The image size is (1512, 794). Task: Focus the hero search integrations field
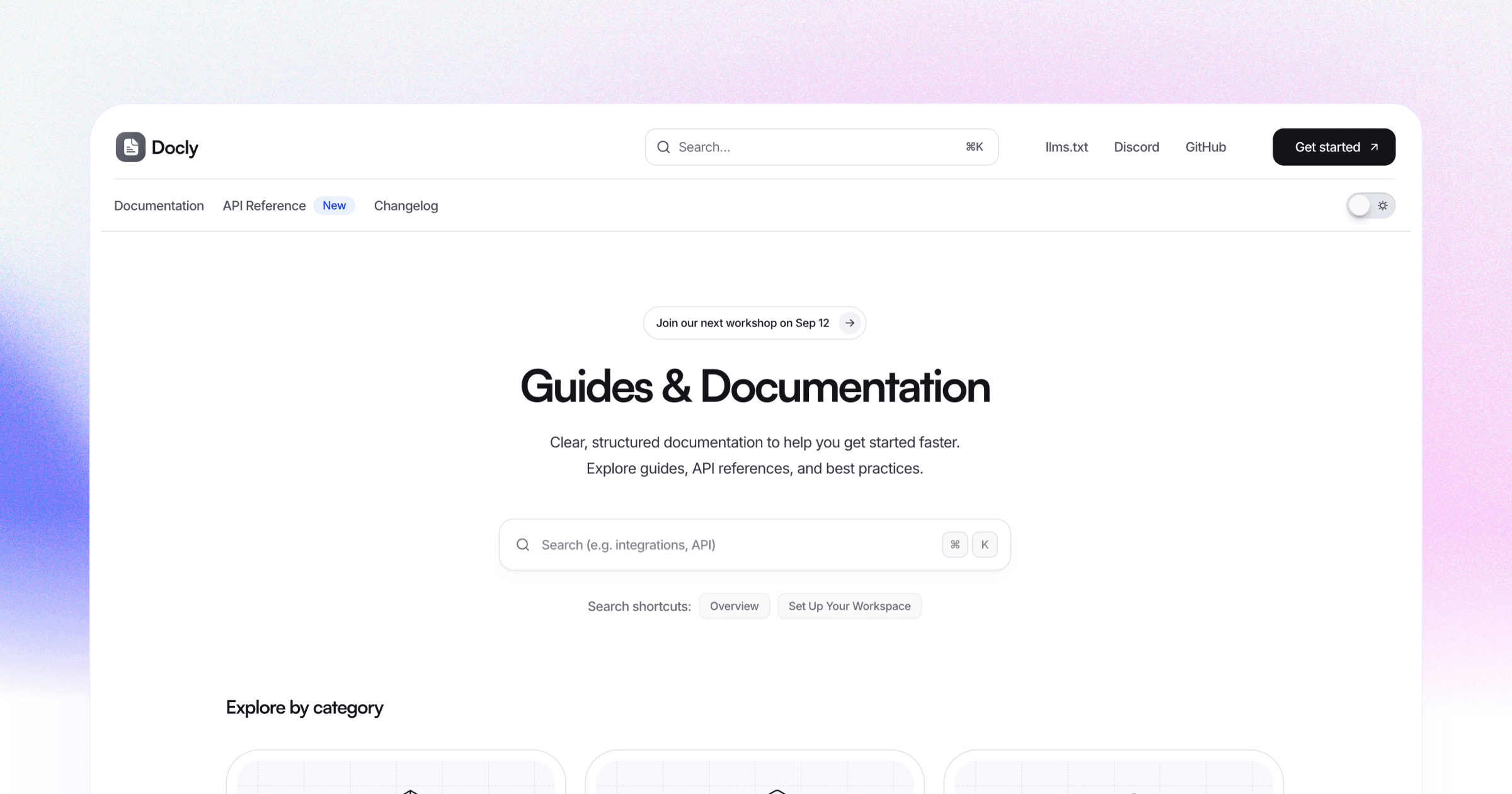click(x=755, y=544)
